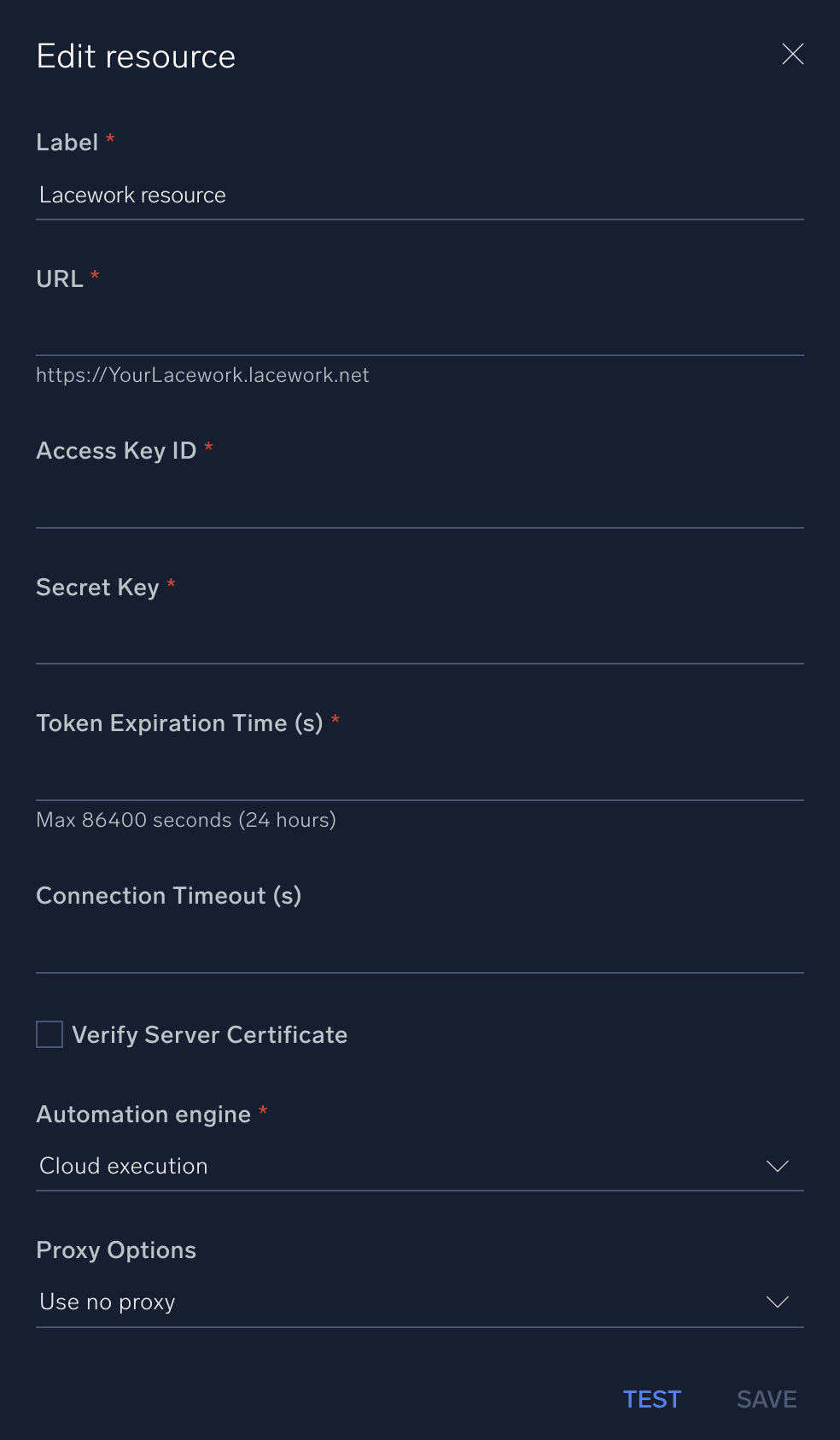Image resolution: width=840 pixels, height=1440 pixels.
Task: Click the Automation engine chevron arrow
Action: tap(777, 1167)
